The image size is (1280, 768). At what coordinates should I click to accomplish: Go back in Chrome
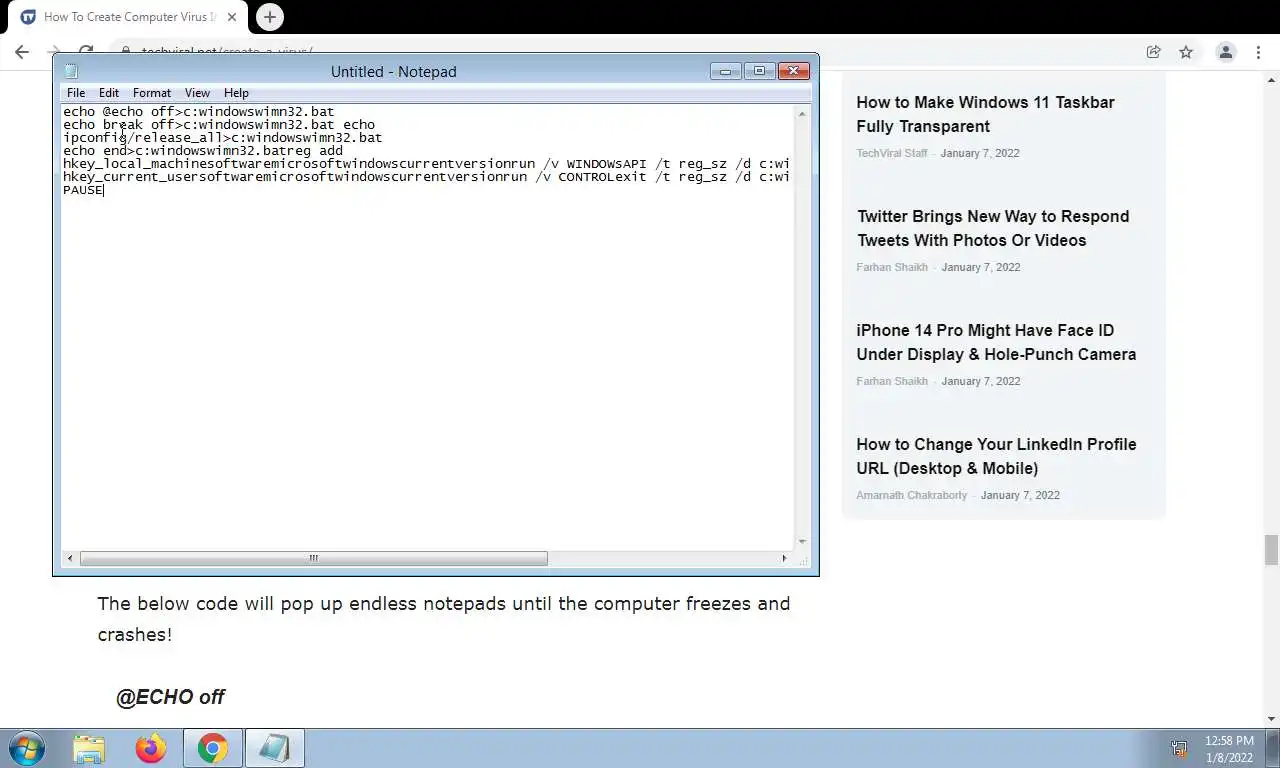pyautogui.click(x=22, y=52)
